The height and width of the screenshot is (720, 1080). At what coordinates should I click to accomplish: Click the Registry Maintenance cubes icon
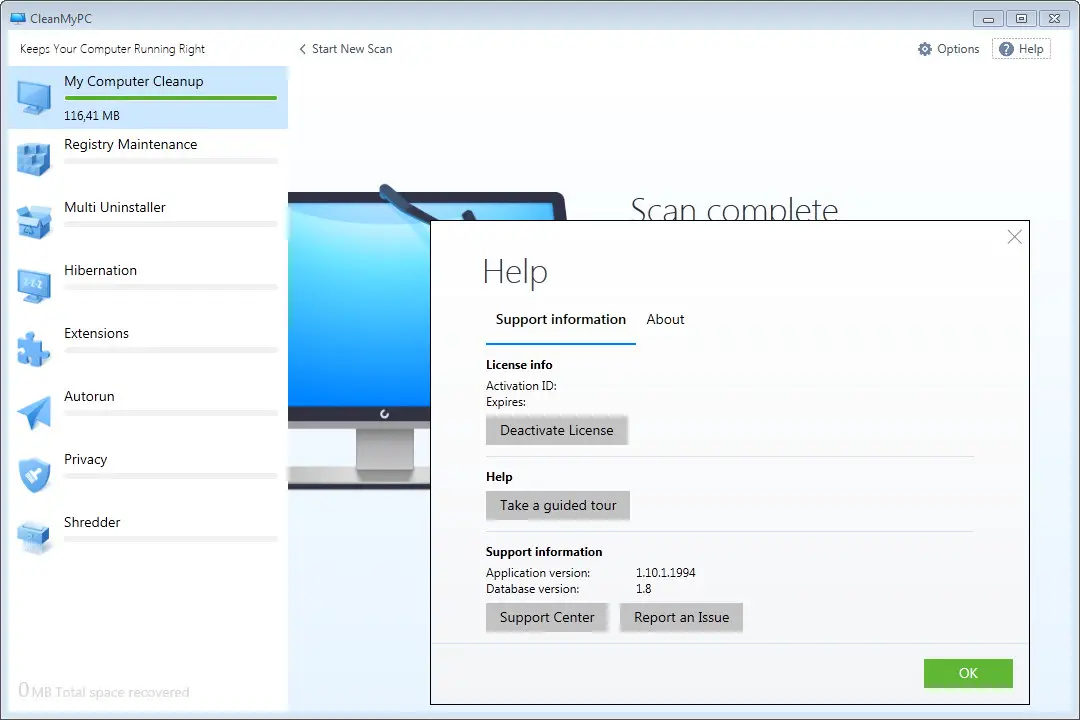(34, 160)
